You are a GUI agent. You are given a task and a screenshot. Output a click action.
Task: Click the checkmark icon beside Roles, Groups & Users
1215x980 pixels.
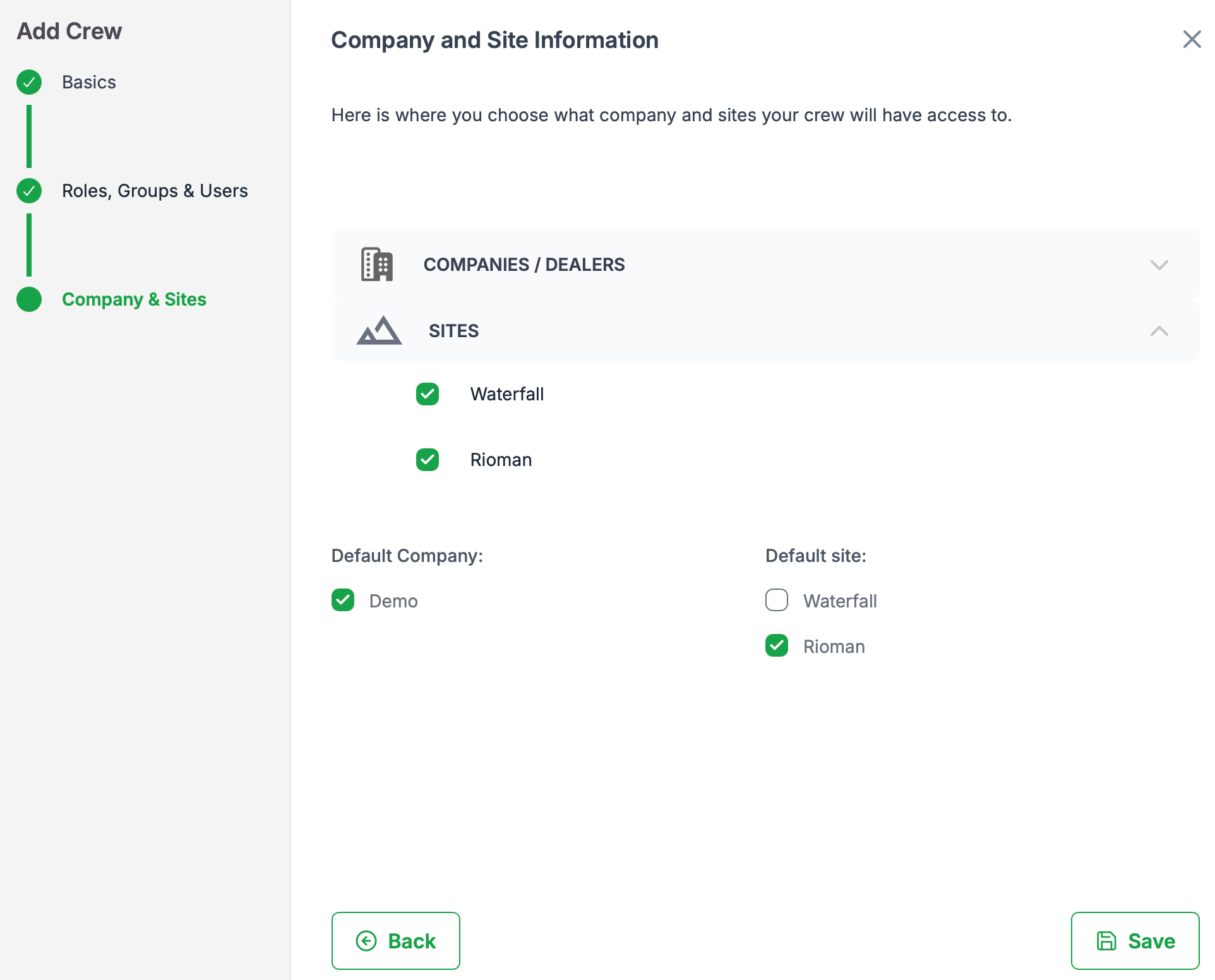point(29,191)
